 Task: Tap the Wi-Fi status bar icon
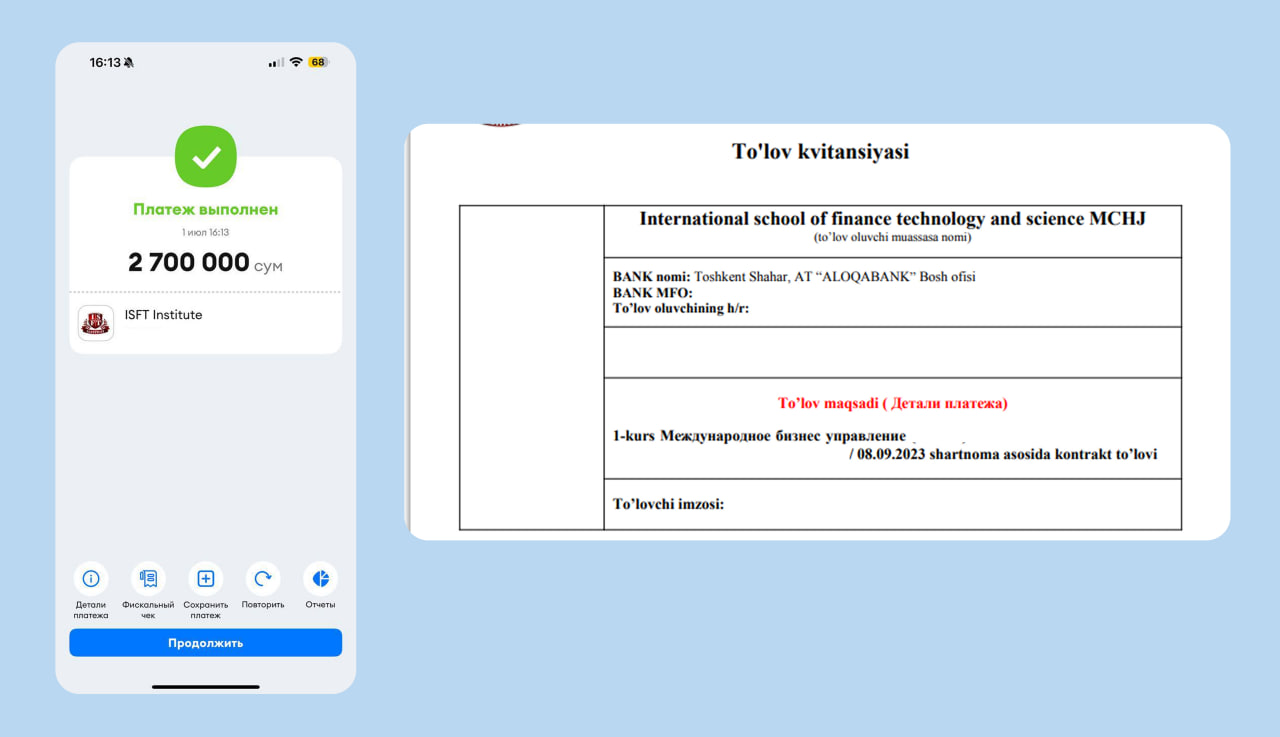[x=296, y=62]
